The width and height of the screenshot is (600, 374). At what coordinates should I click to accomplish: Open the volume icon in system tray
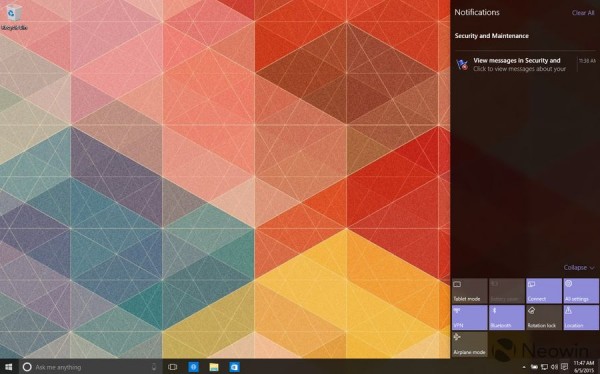(x=554, y=367)
